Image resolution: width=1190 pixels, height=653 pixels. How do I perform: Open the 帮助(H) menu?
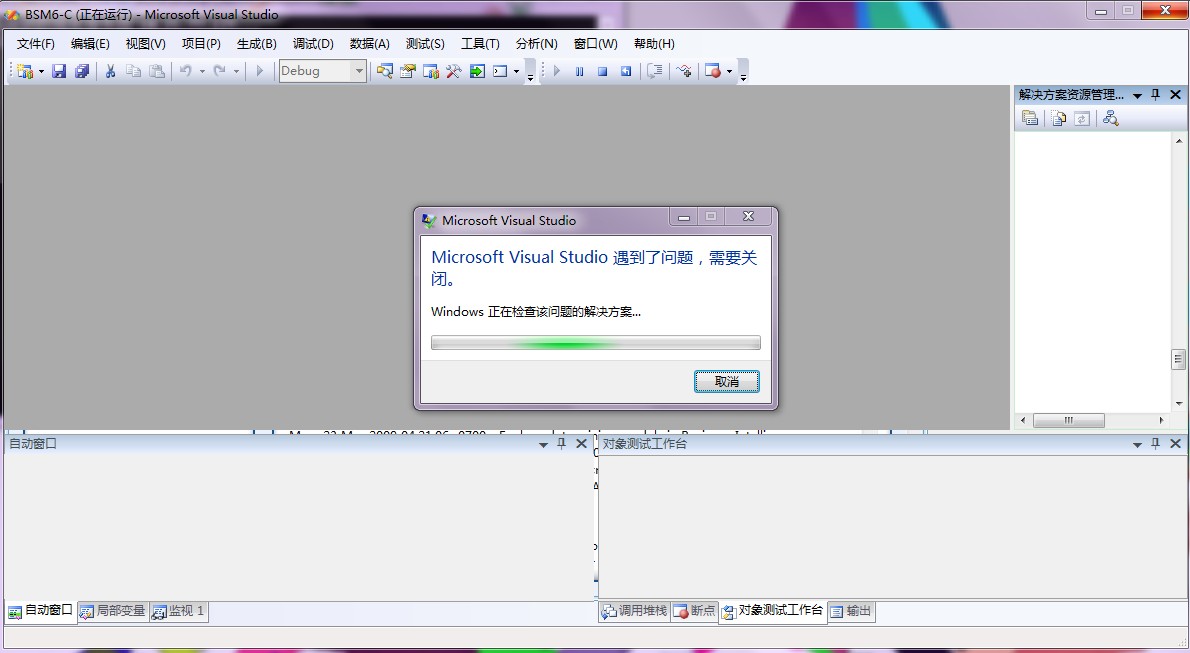(x=654, y=44)
